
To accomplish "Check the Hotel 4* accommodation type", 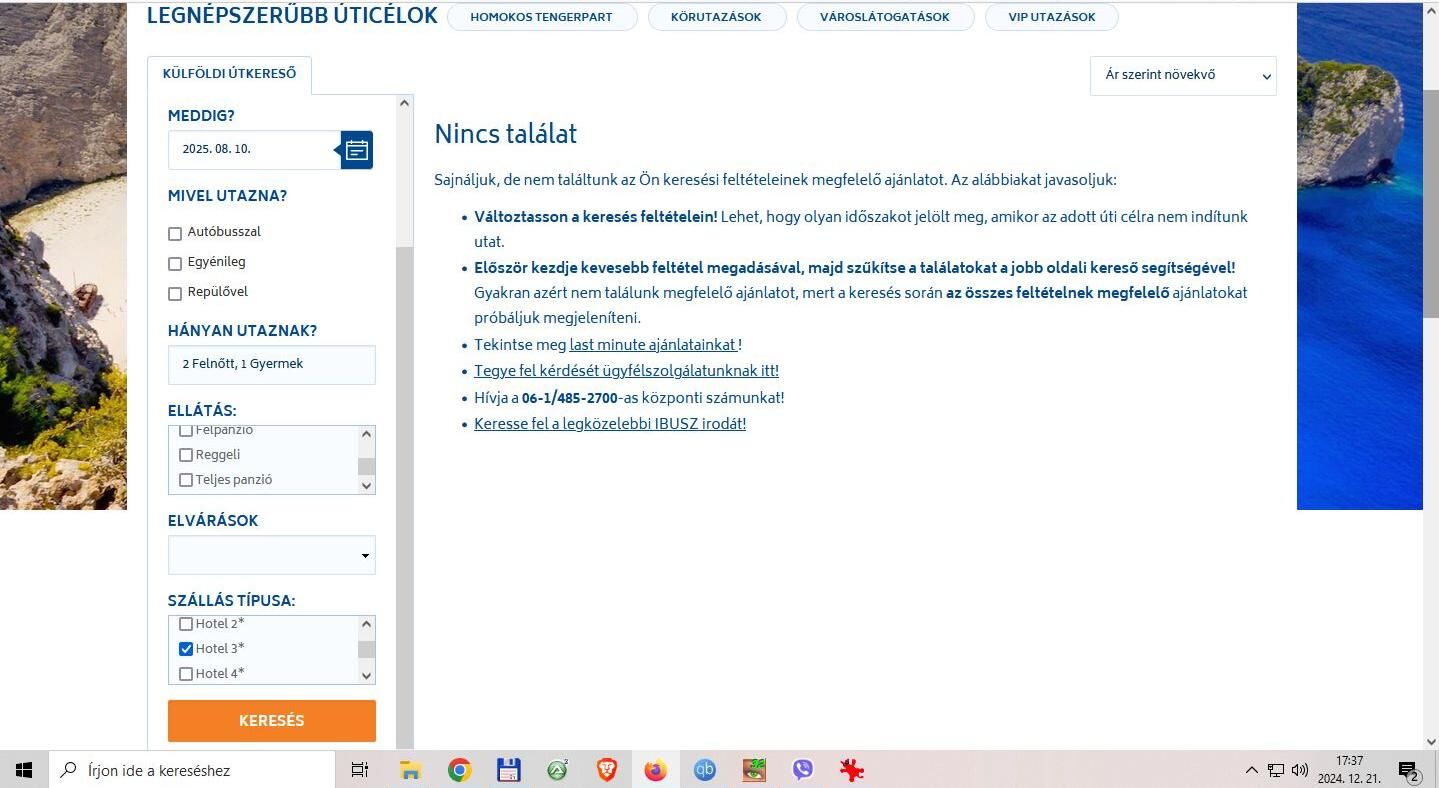I will (x=186, y=673).
